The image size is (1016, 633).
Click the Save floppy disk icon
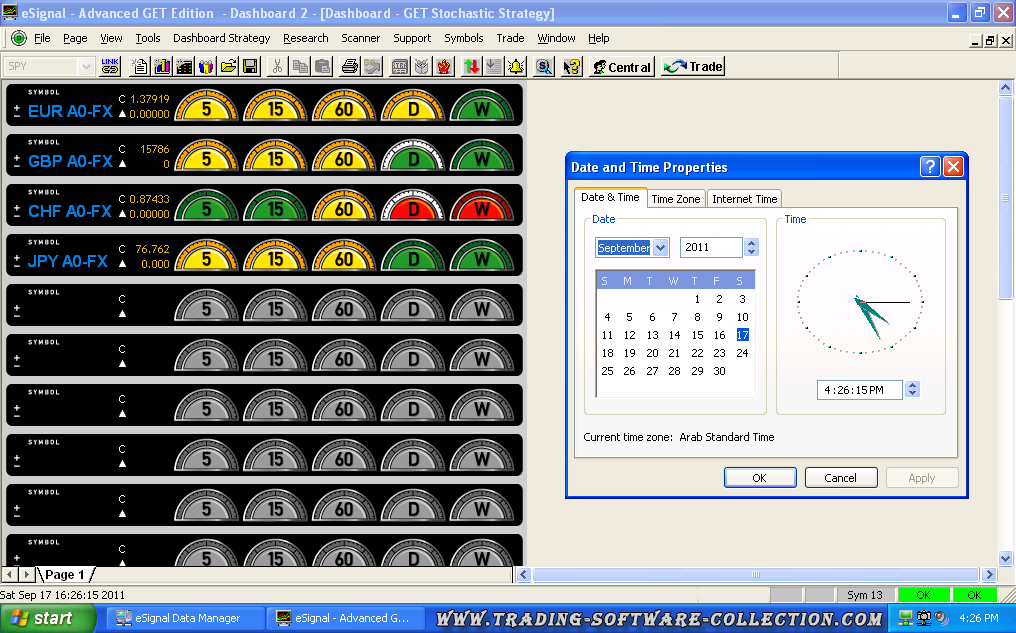[250, 67]
